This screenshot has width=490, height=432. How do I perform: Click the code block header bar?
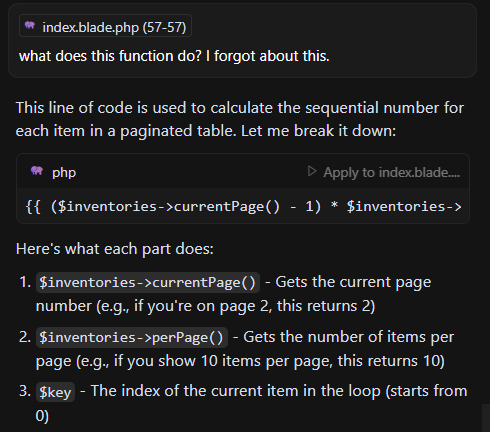click(x=243, y=171)
